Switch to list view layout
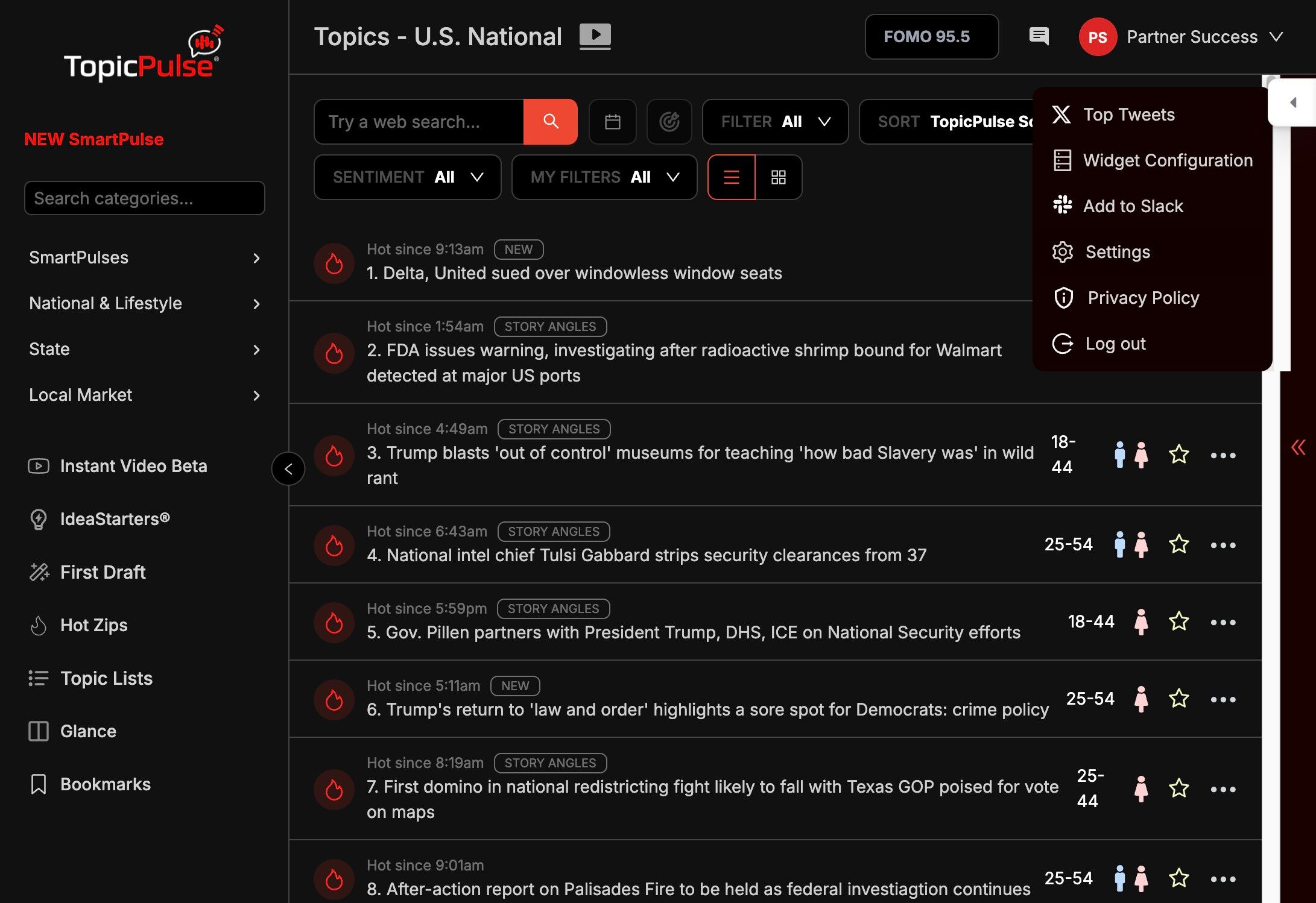This screenshot has width=1316, height=903. coord(731,177)
